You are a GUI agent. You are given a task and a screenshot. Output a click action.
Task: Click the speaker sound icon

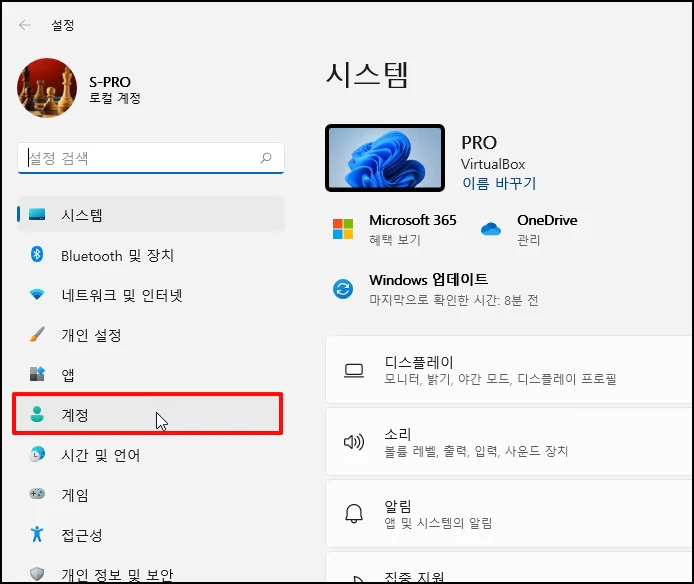click(x=354, y=442)
